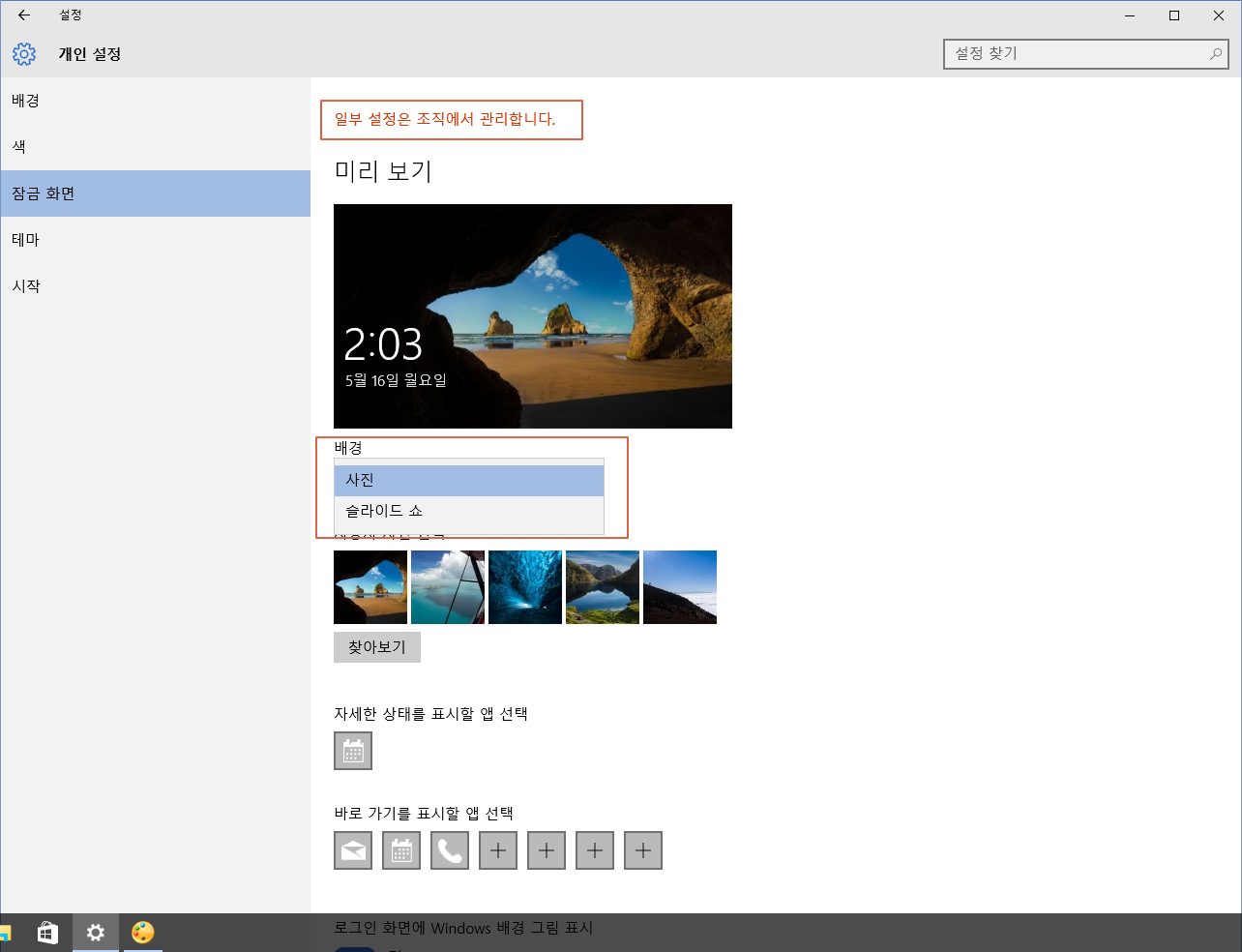Screen dimensions: 1242x952
Task: Click the calendar quick status icon in bottom row
Action: click(x=401, y=850)
